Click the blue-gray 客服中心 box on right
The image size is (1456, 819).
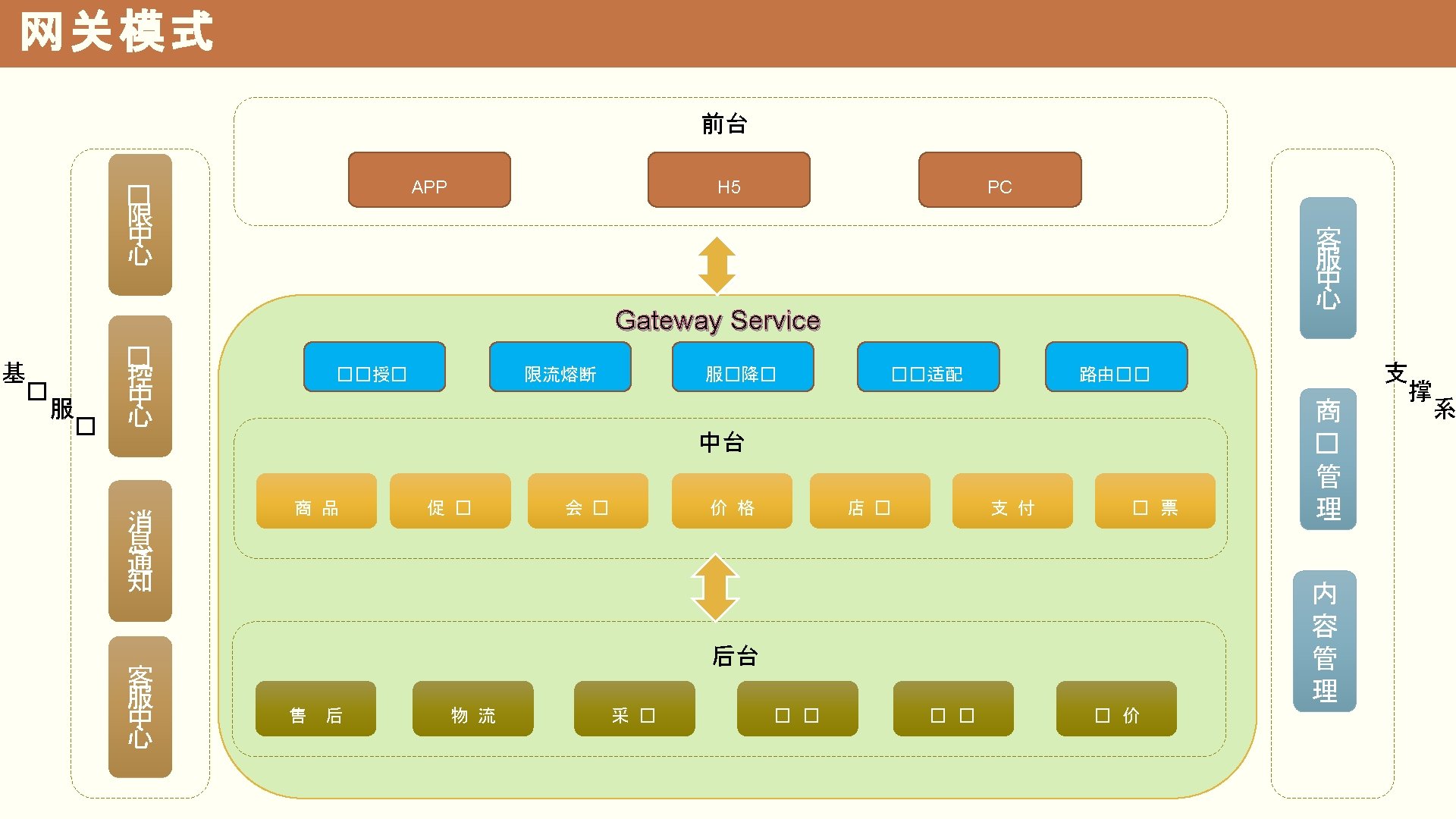pyautogui.click(x=1328, y=268)
